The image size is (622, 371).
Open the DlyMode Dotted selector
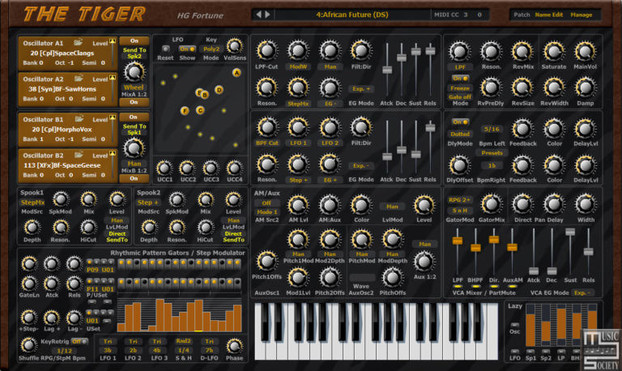point(460,134)
